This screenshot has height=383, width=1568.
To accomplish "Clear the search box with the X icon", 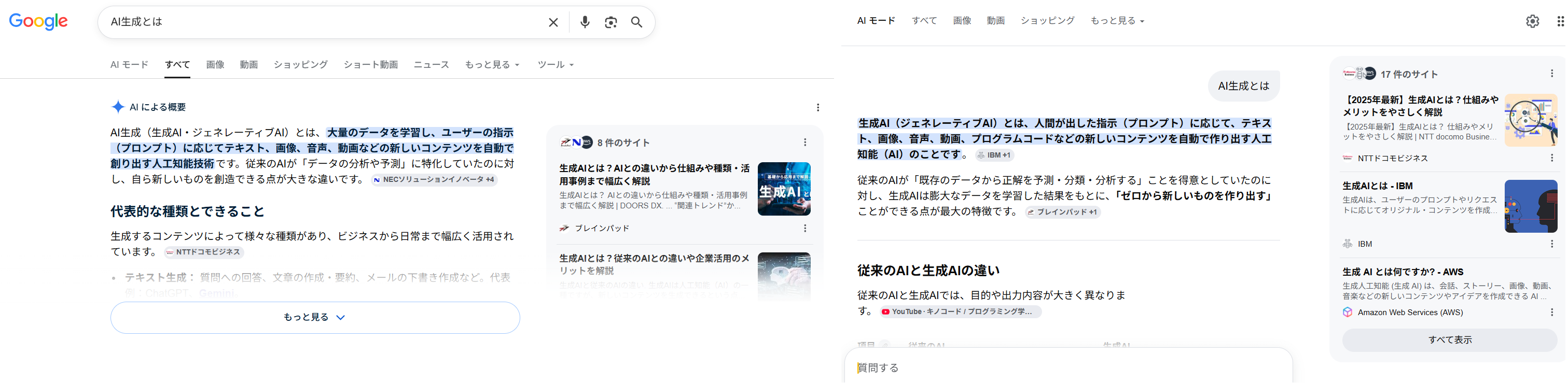I will tap(553, 22).
